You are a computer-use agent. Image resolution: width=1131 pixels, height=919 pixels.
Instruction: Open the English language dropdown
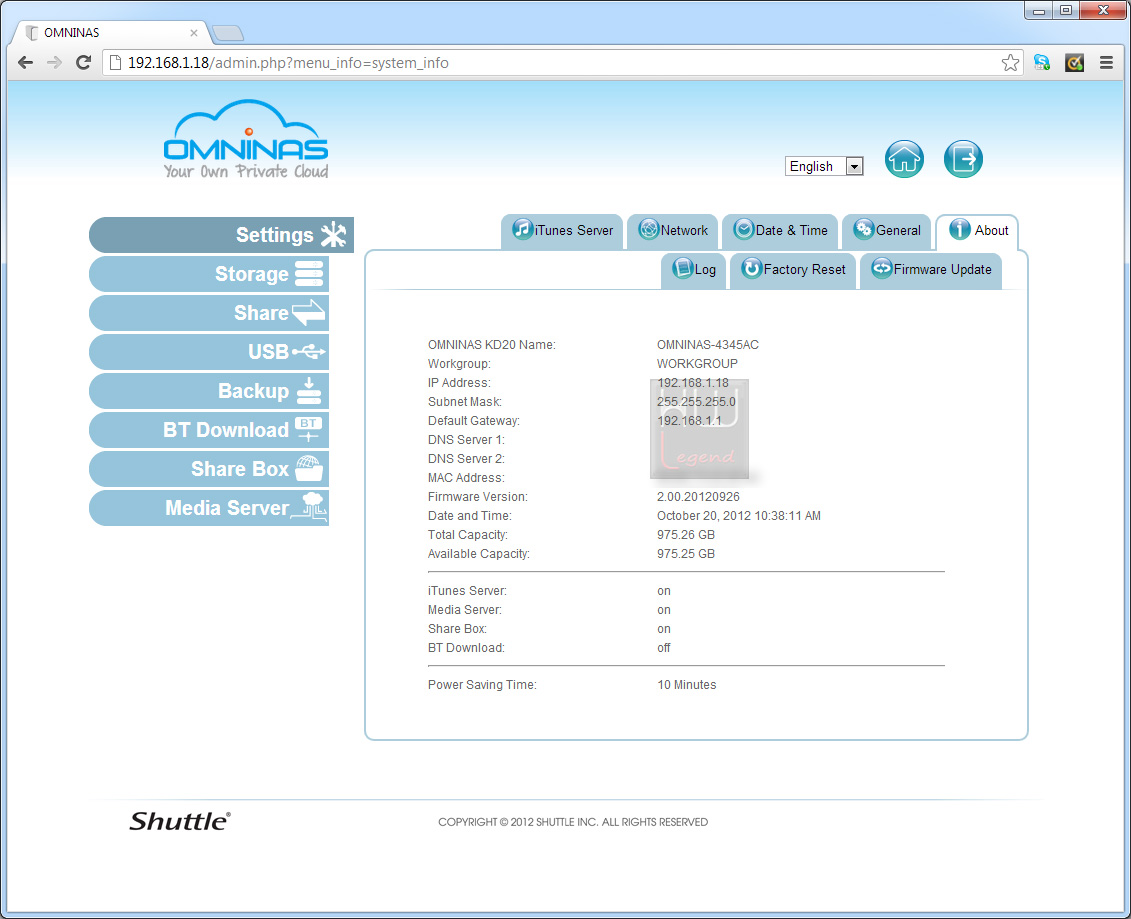(824, 167)
